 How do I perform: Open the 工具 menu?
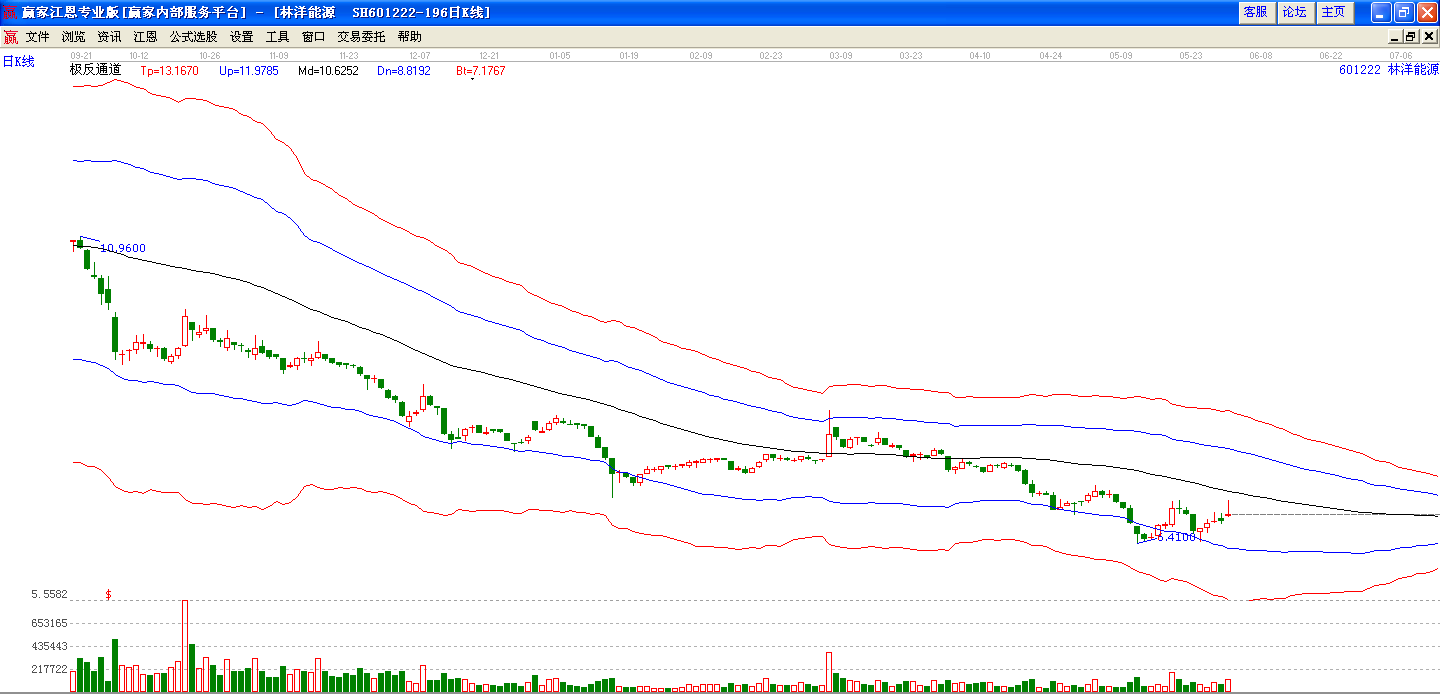coord(278,37)
